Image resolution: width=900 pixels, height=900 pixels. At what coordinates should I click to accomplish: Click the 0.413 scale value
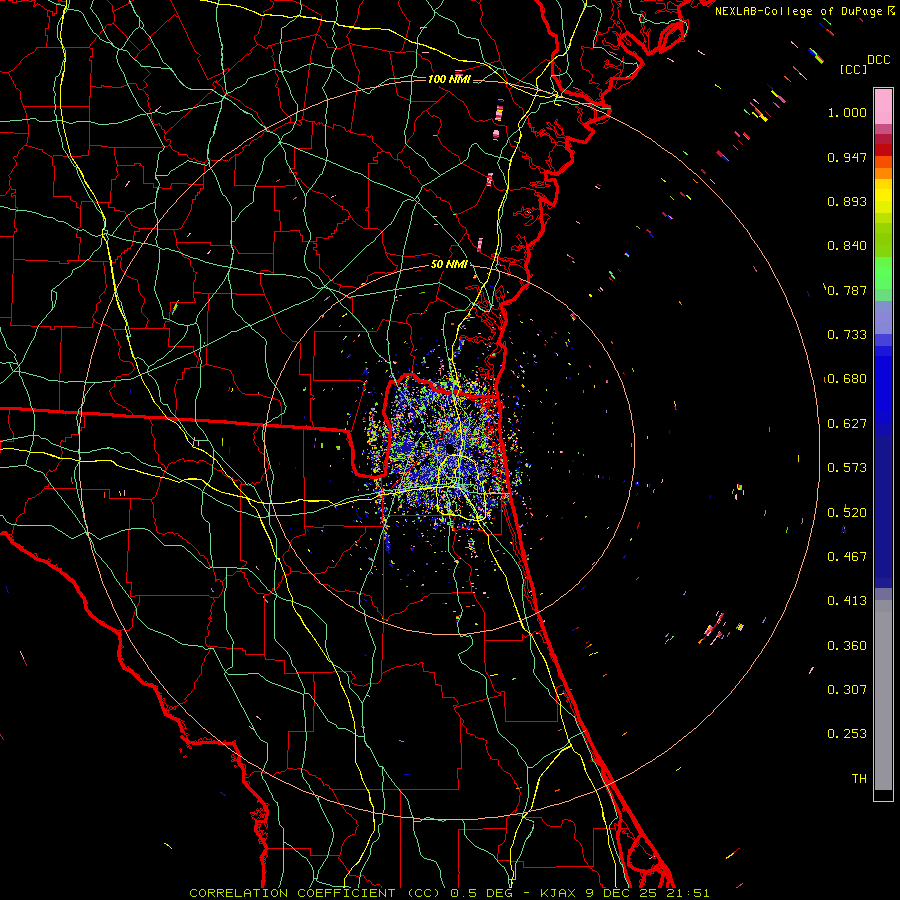click(x=847, y=601)
